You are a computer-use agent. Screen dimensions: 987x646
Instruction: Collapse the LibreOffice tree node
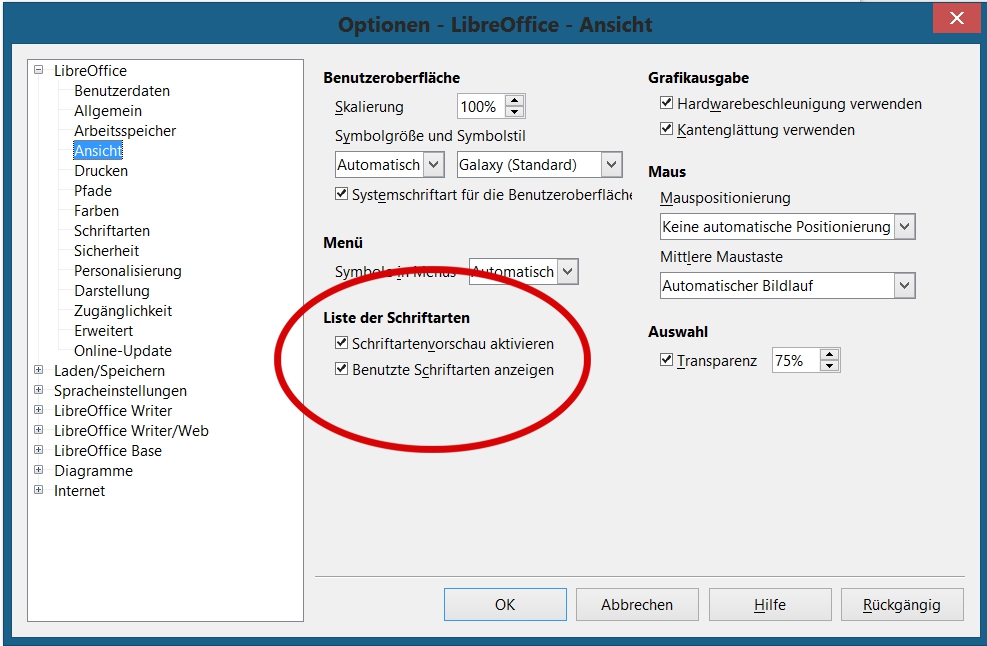[x=39, y=71]
